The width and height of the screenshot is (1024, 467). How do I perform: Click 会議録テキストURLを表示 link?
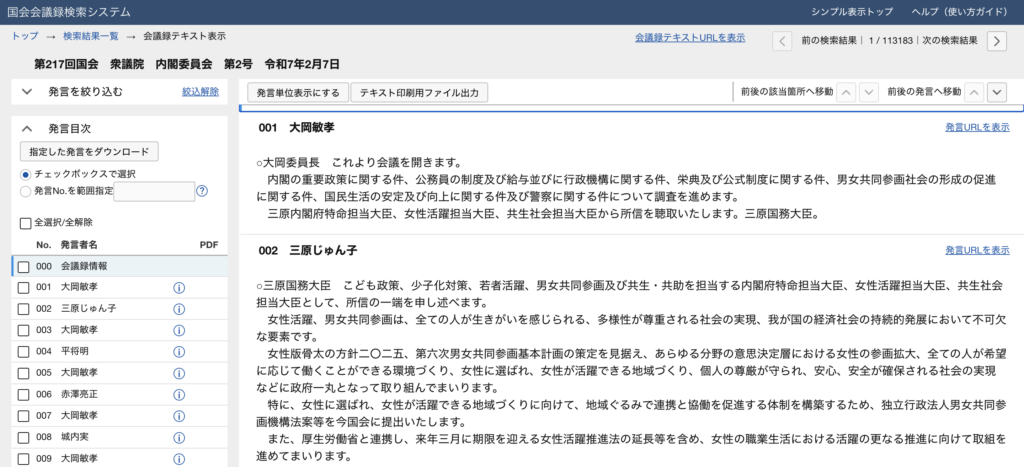[x=689, y=38]
